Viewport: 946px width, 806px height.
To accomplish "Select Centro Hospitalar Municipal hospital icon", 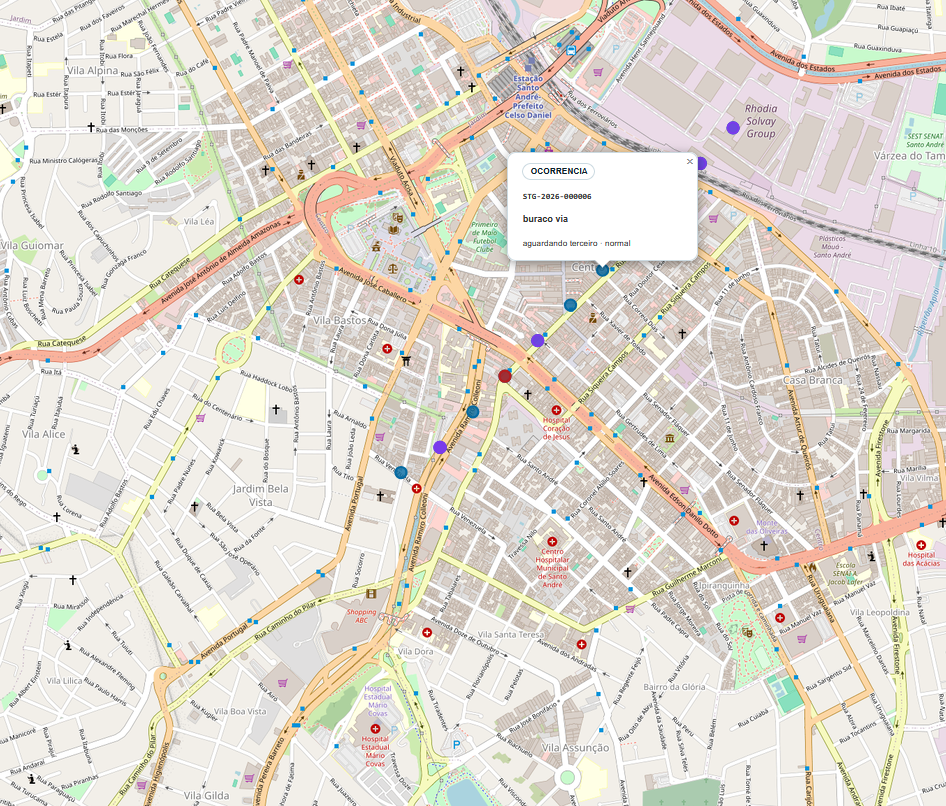I will tap(552, 542).
